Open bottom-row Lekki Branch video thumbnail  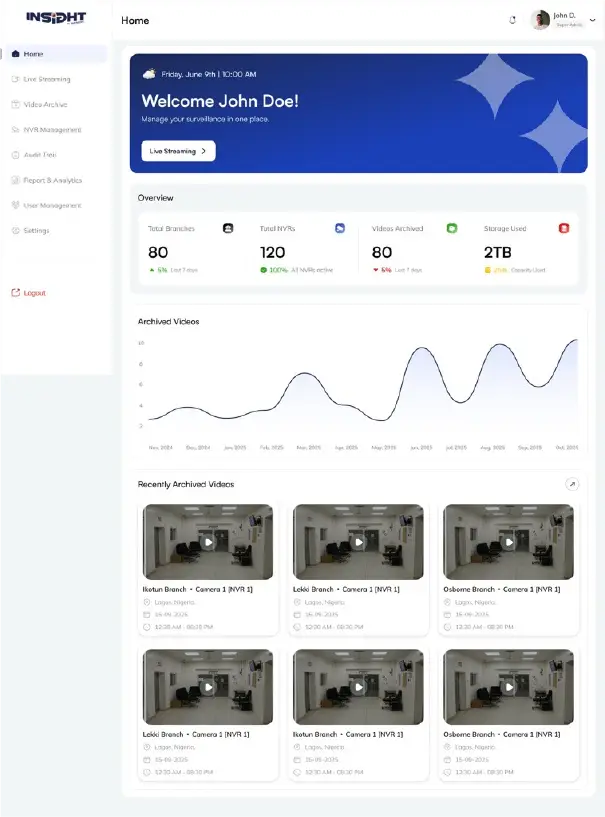pos(208,687)
